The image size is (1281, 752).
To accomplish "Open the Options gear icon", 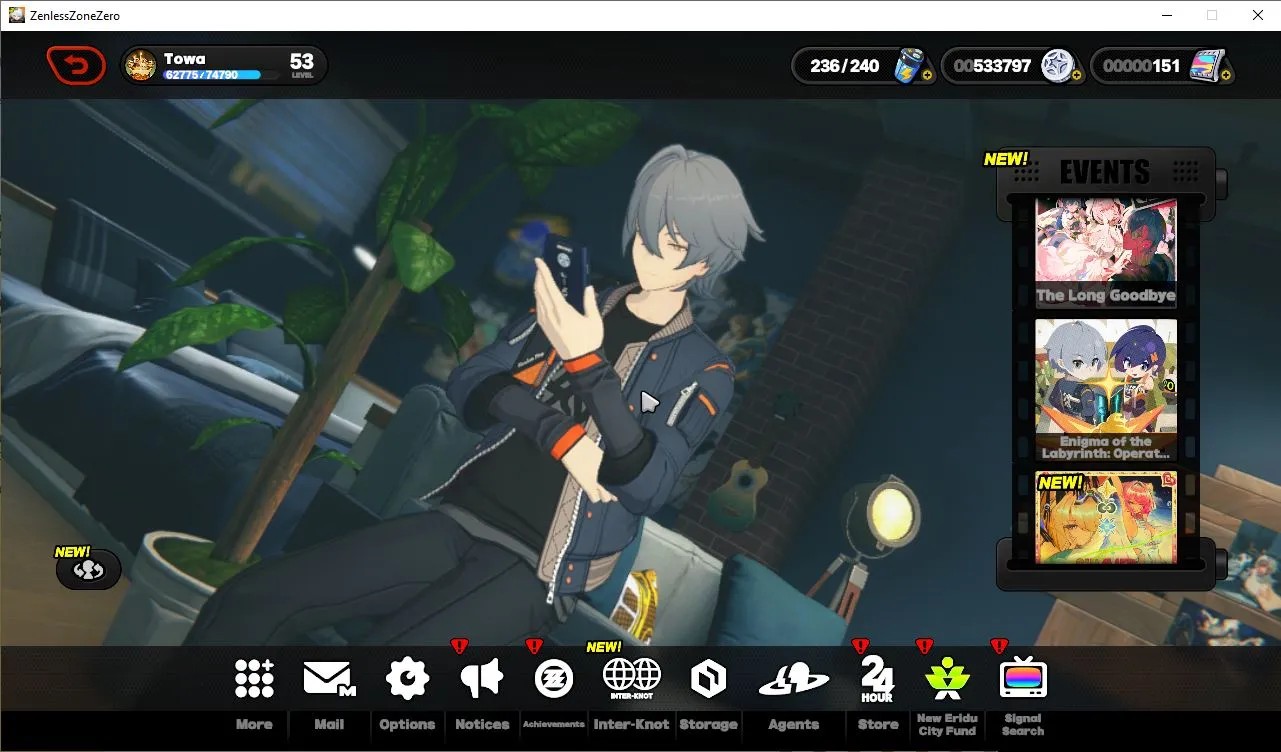I will click(x=407, y=678).
